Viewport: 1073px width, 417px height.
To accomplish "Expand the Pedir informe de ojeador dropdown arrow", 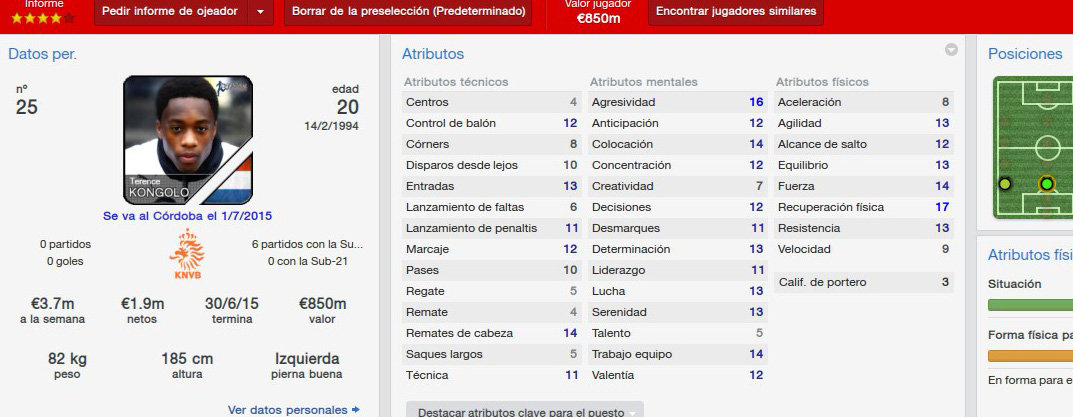I will [x=260, y=12].
